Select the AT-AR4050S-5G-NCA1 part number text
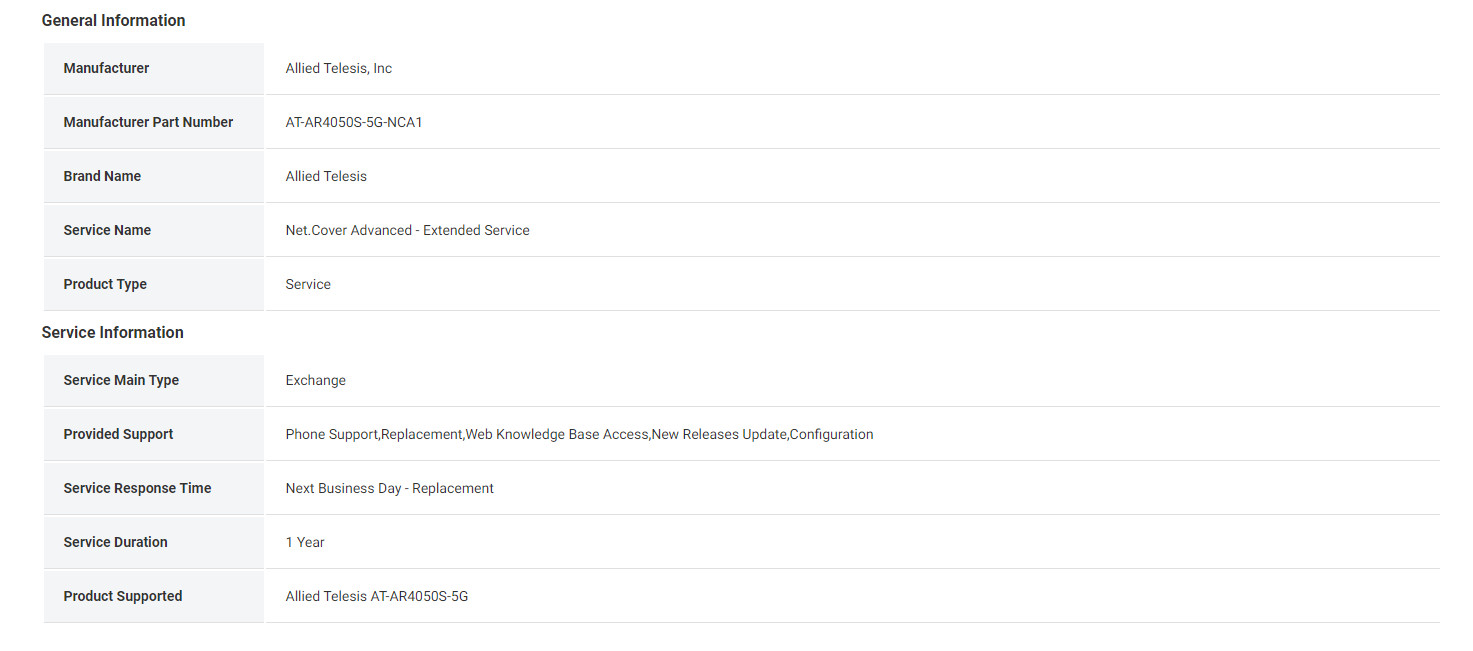Image resolution: width=1473 pixels, height=651 pixels. coord(354,122)
